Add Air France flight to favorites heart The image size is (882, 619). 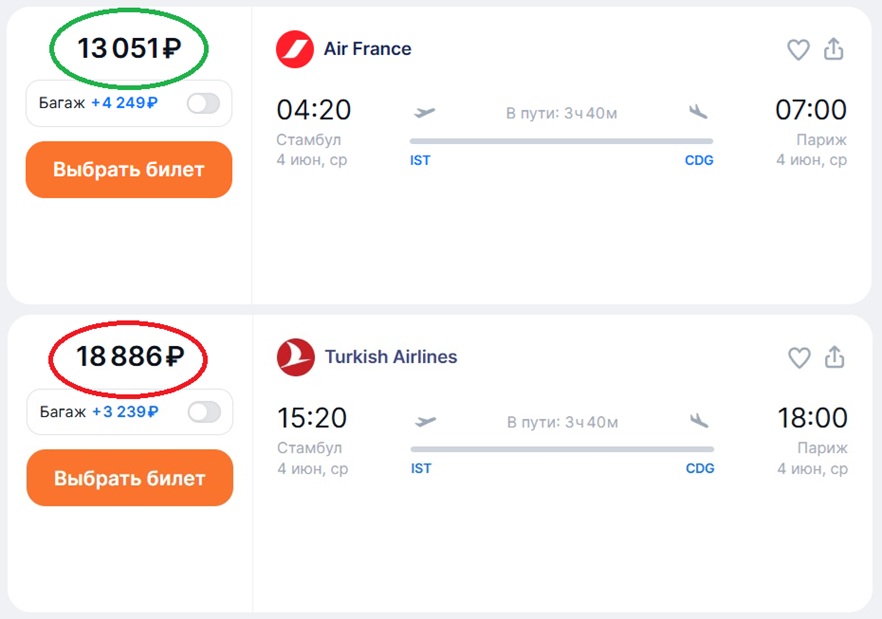[x=798, y=50]
